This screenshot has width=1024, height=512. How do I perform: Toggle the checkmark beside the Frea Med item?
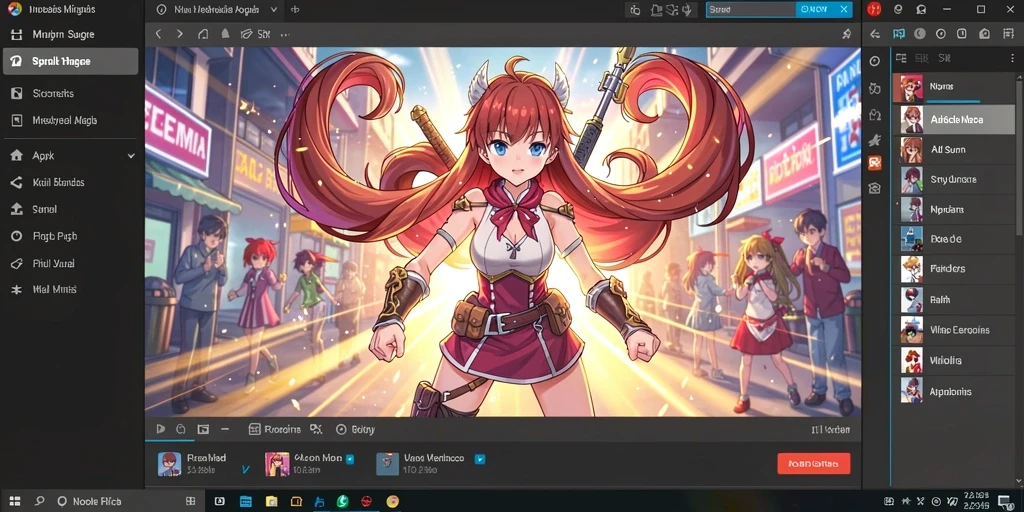(246, 469)
